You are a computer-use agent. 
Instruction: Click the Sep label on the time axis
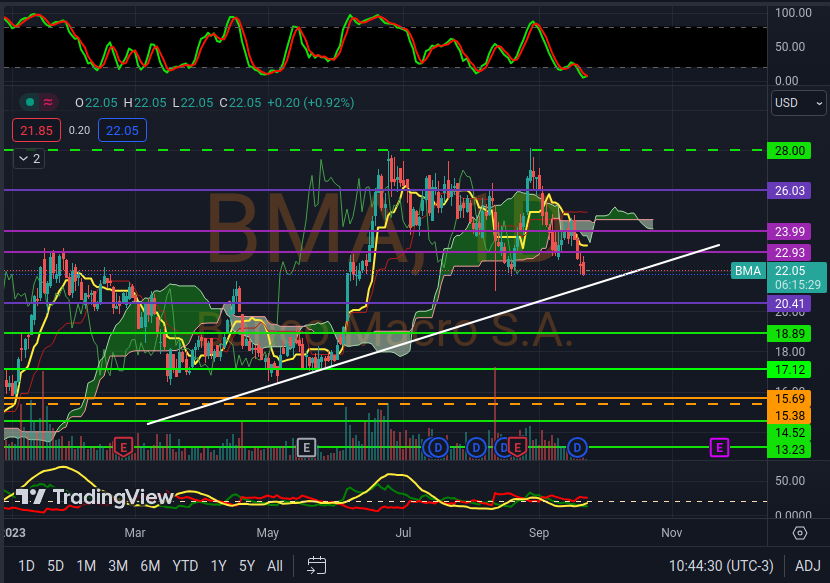(539, 533)
